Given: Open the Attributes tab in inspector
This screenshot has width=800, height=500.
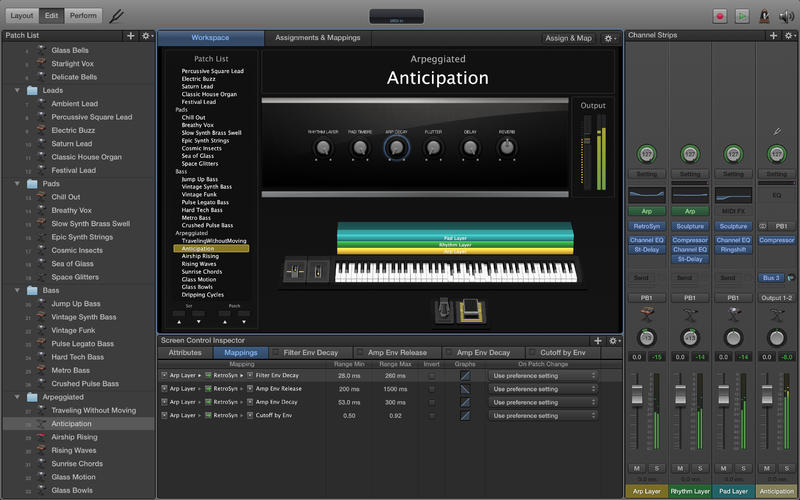Looking at the screenshot, I should 185,353.
